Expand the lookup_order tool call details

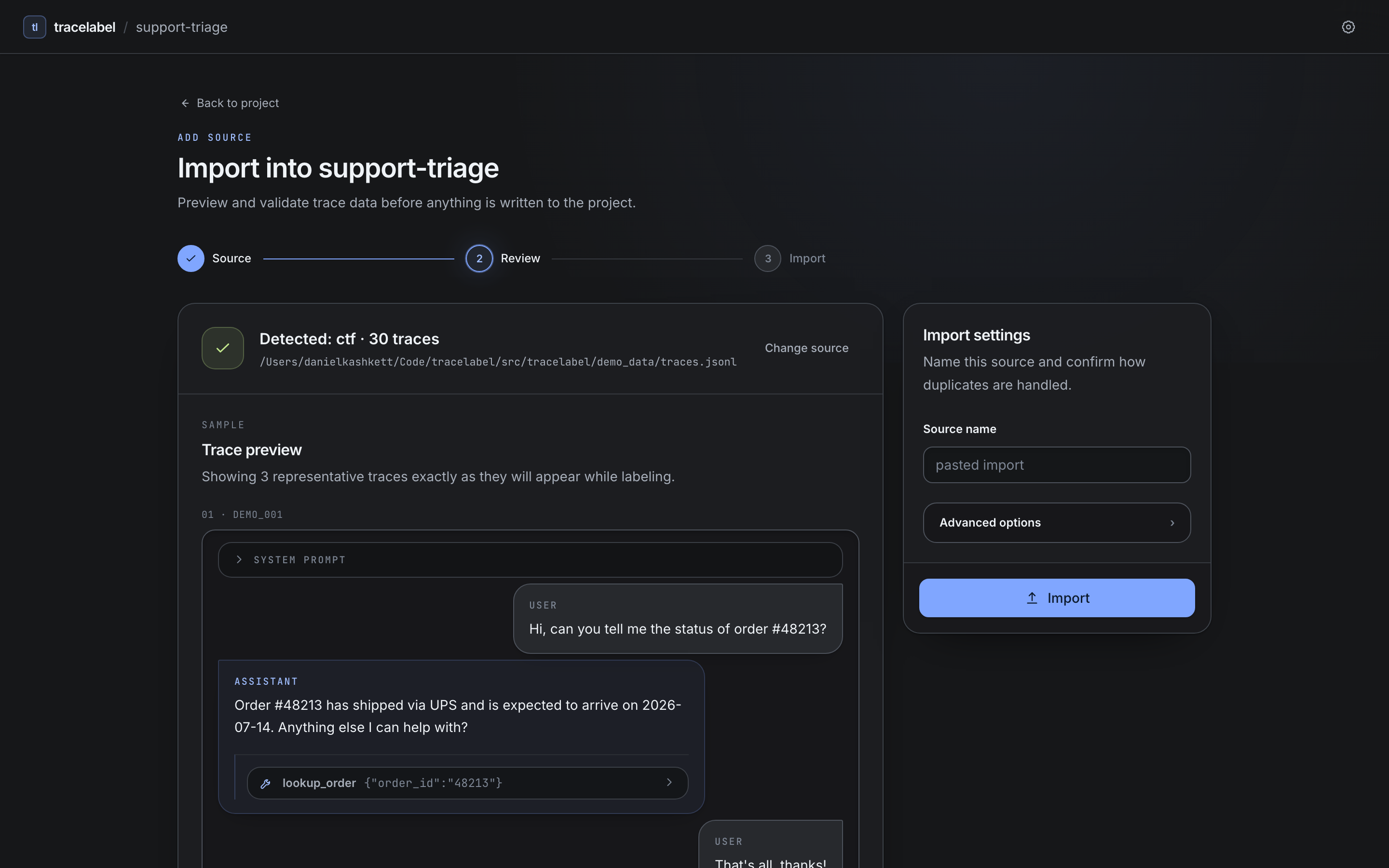click(x=467, y=783)
